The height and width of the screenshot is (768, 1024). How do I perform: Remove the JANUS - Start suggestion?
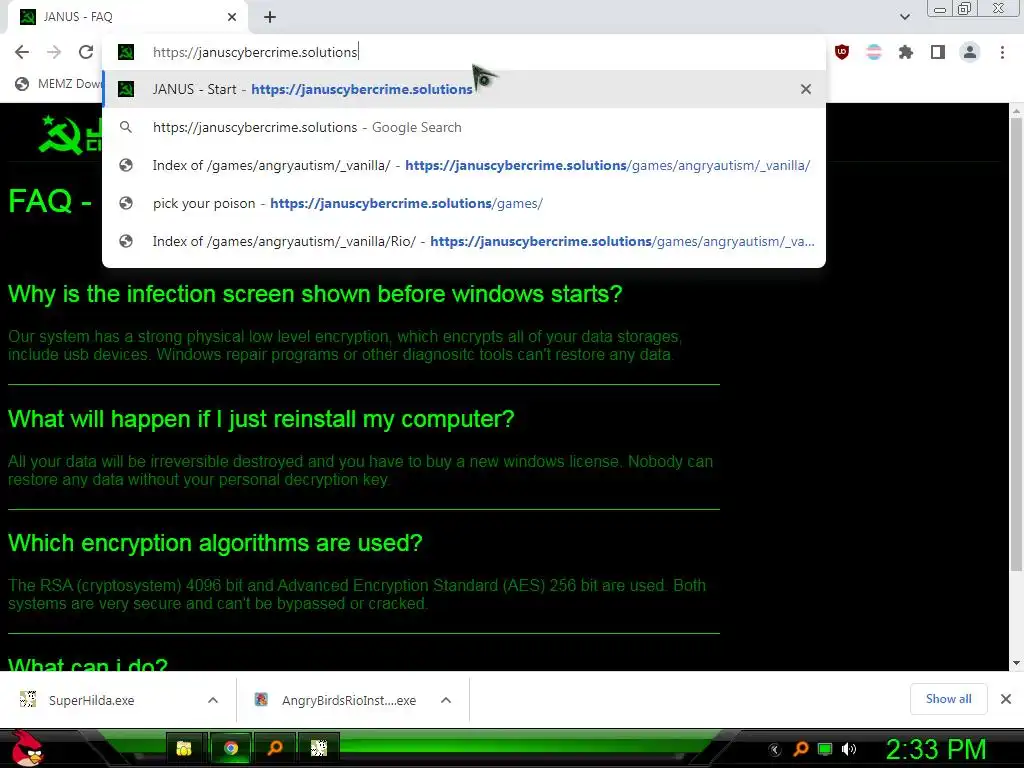[806, 89]
